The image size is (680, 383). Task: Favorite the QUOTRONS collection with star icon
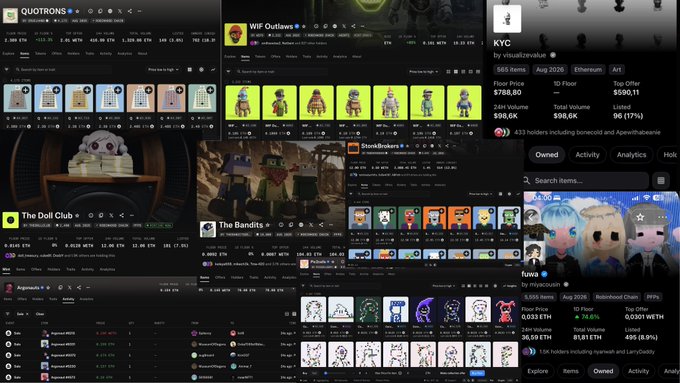tap(78, 11)
